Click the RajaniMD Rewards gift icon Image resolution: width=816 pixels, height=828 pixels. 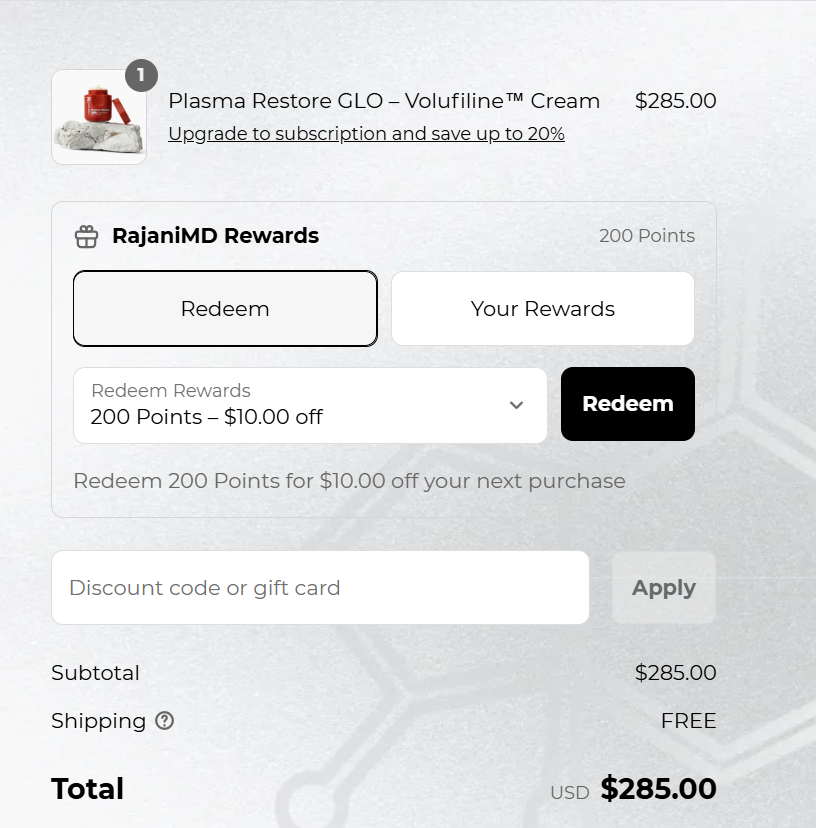coord(86,236)
